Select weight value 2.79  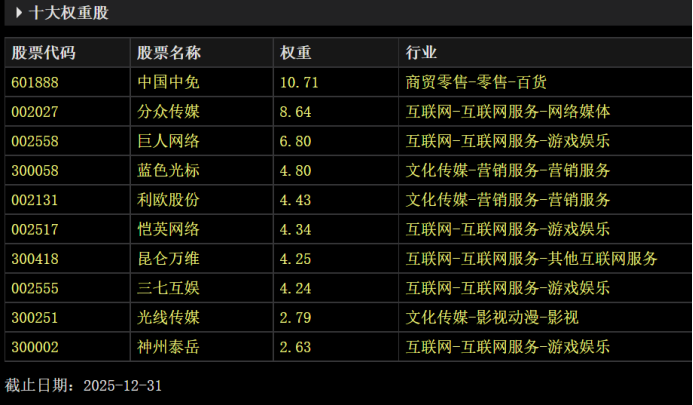[x=295, y=317]
